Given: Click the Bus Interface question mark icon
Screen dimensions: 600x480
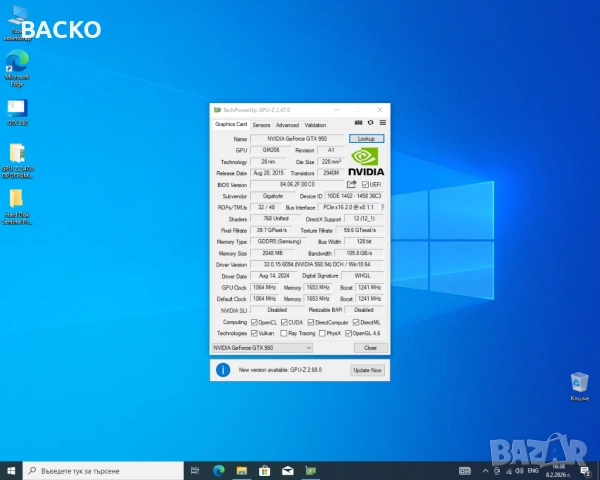Looking at the screenshot, I should (382, 207).
